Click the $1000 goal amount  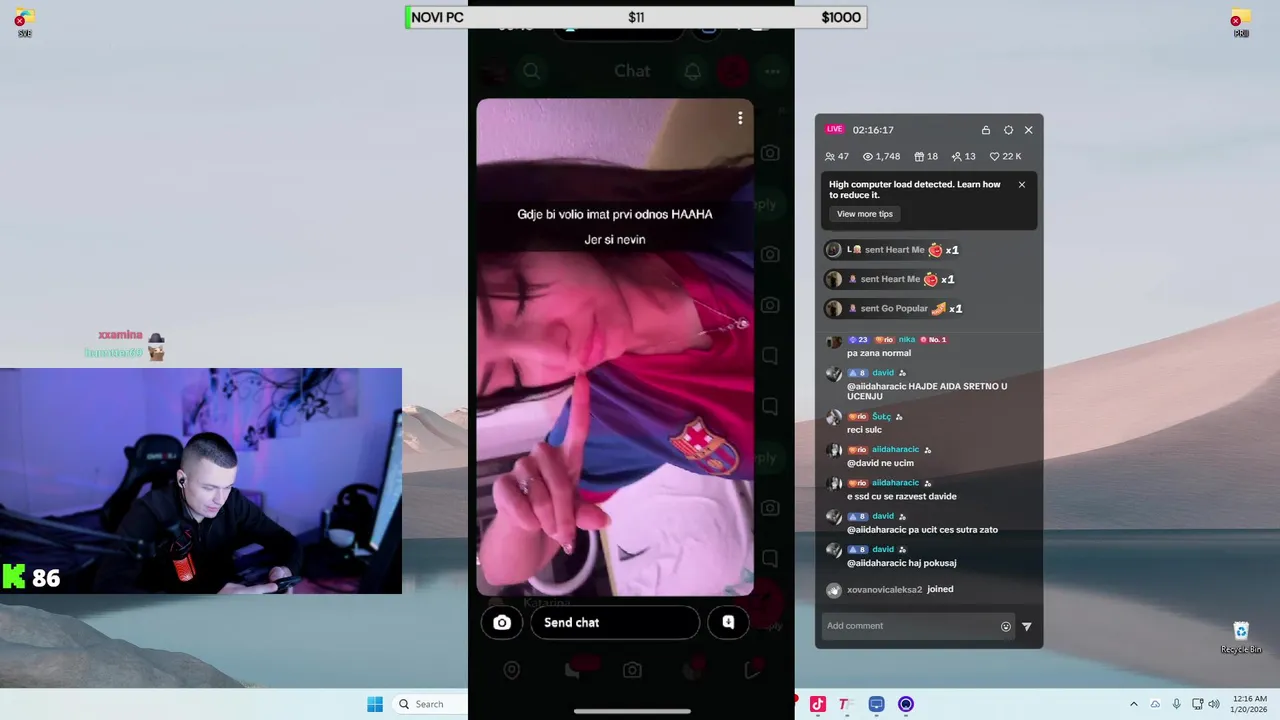[x=840, y=17]
